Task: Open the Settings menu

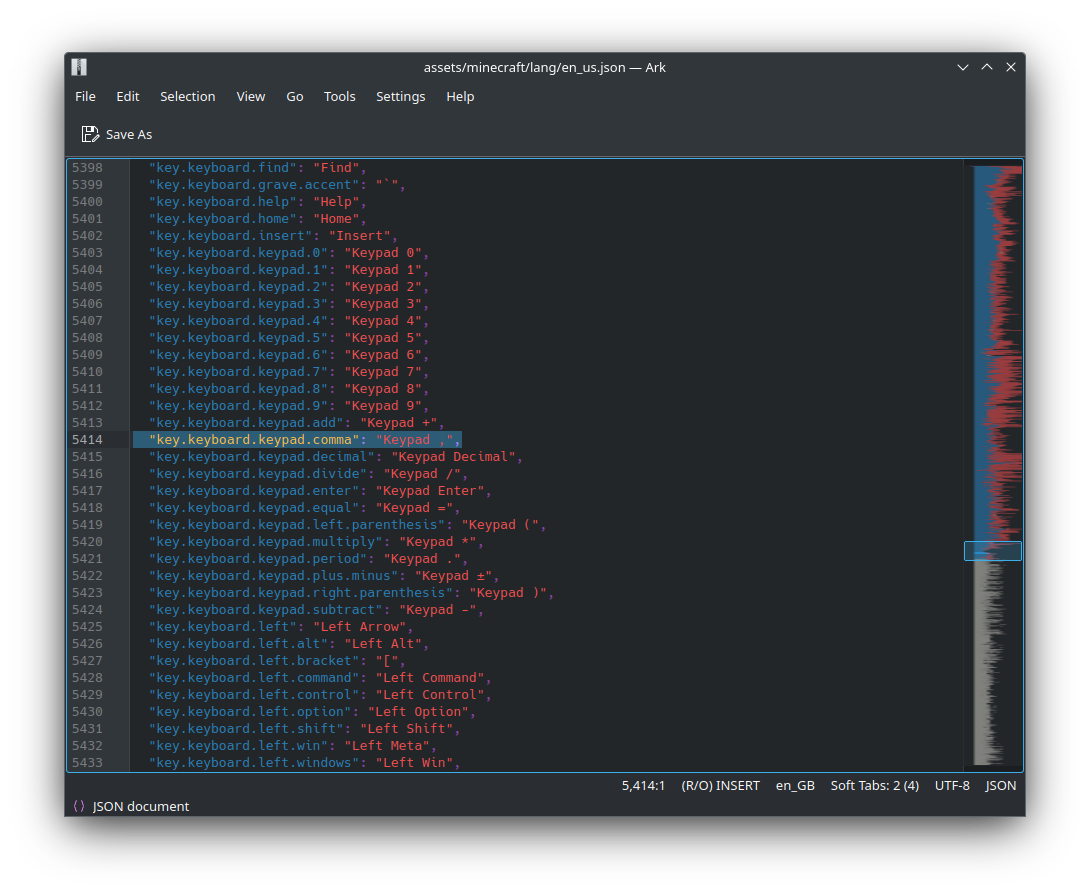Action: click(x=400, y=97)
